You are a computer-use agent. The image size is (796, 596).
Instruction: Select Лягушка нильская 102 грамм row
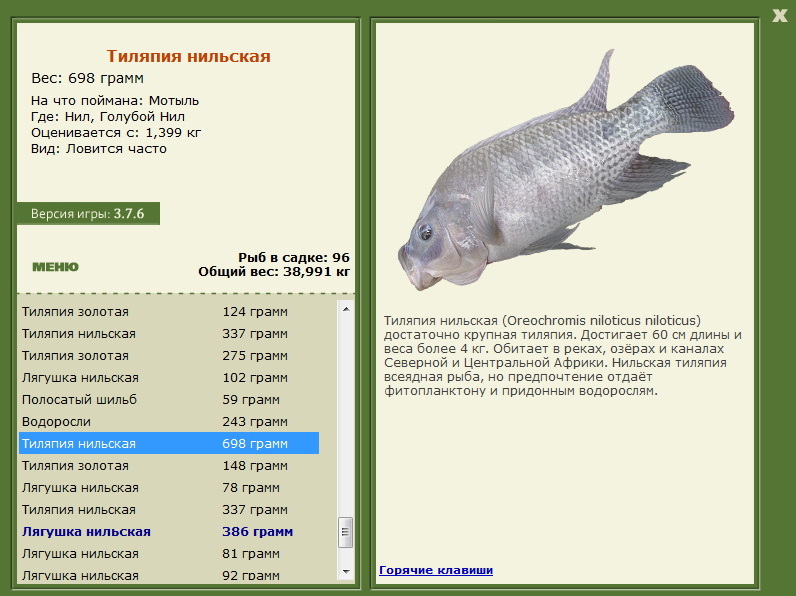169,378
